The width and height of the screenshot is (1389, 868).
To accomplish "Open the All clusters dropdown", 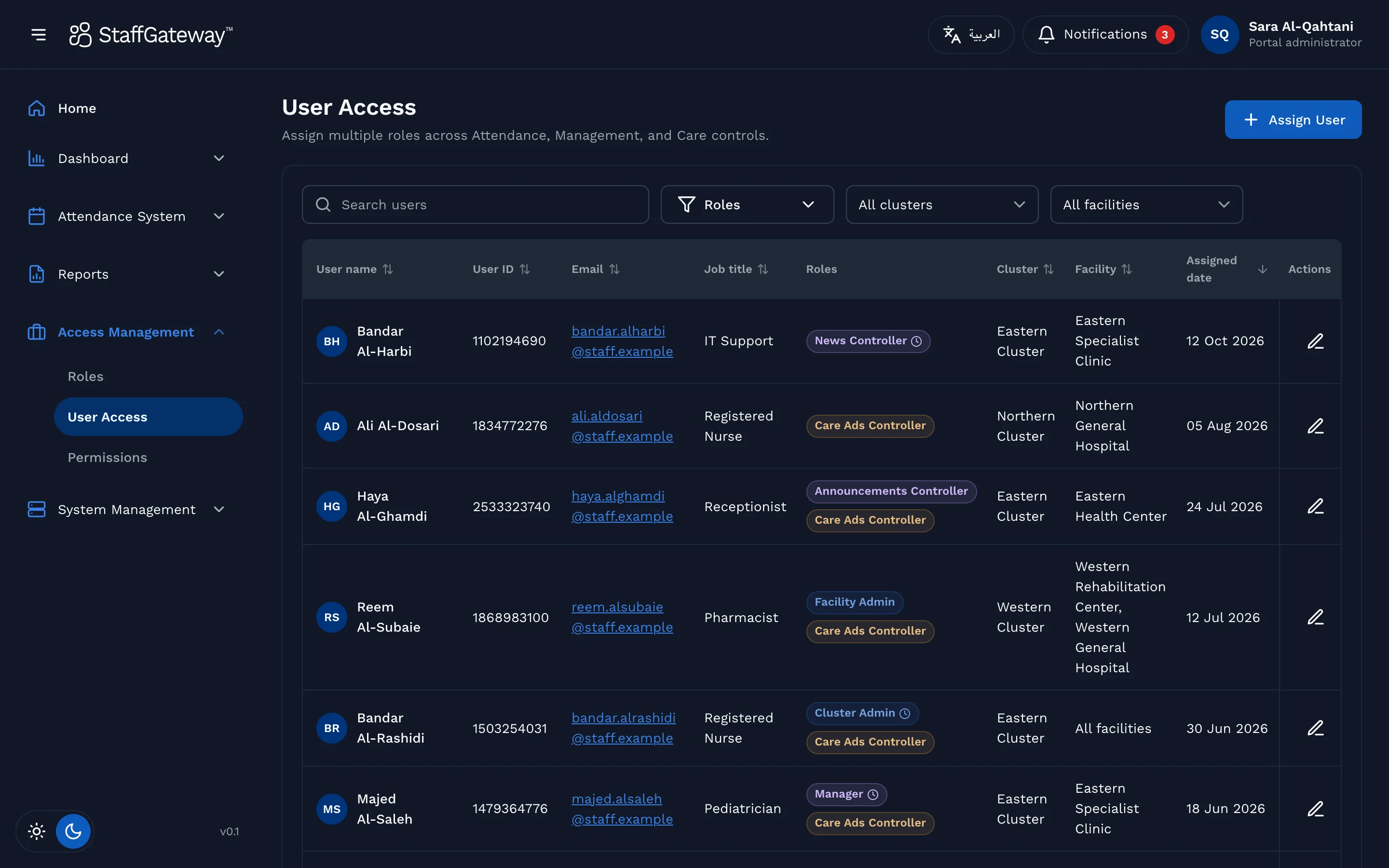I will point(941,204).
